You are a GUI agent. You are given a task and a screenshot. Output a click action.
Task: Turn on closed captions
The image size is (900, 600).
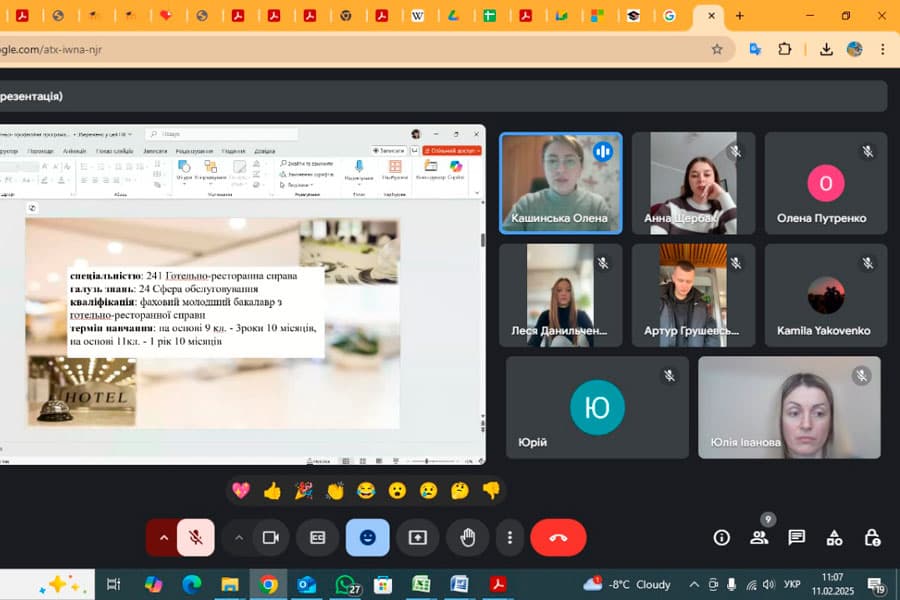point(318,537)
